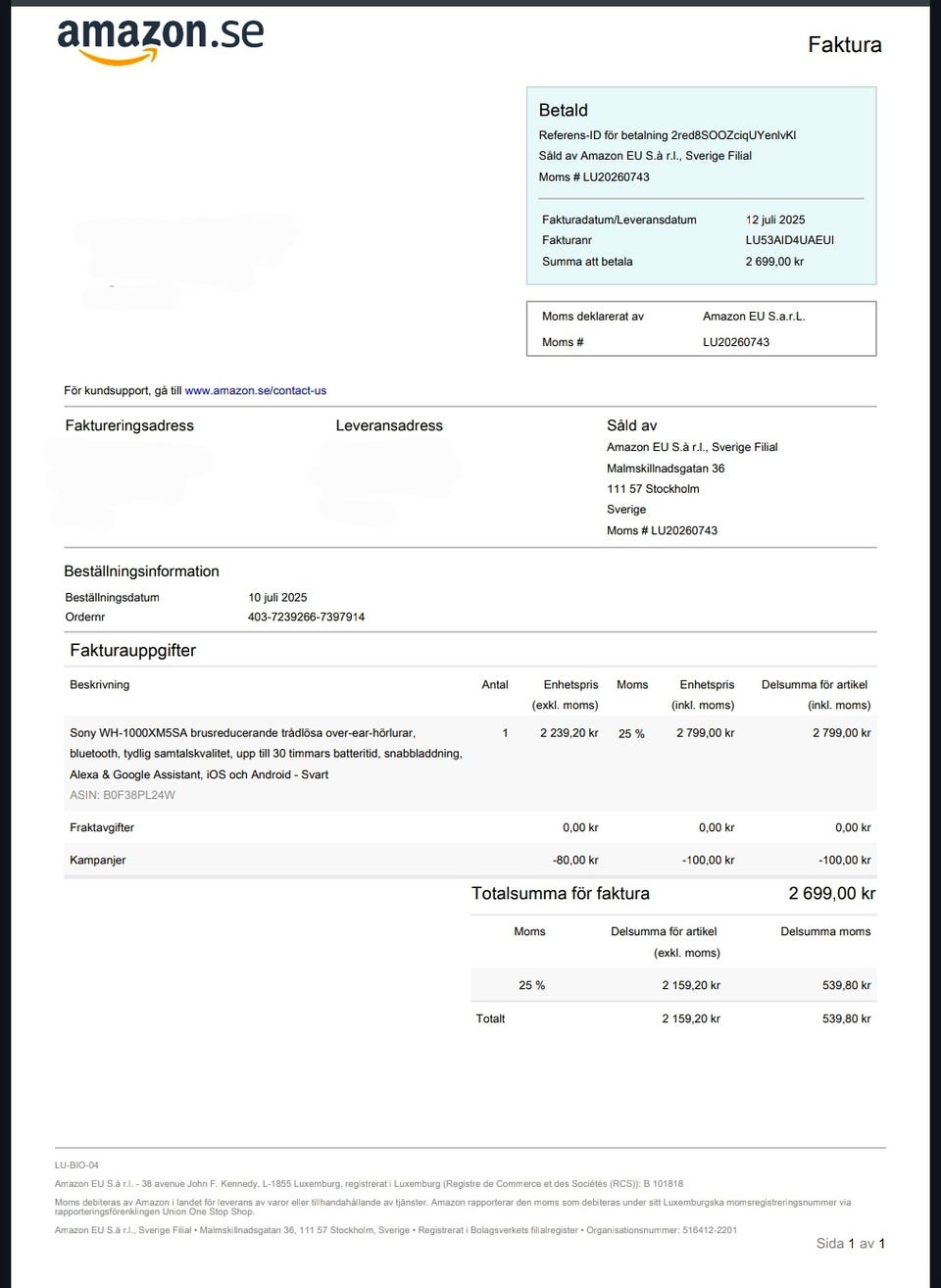This screenshot has height=1288, width=941.
Task: Select the Faktura page title
Action: [x=845, y=44]
